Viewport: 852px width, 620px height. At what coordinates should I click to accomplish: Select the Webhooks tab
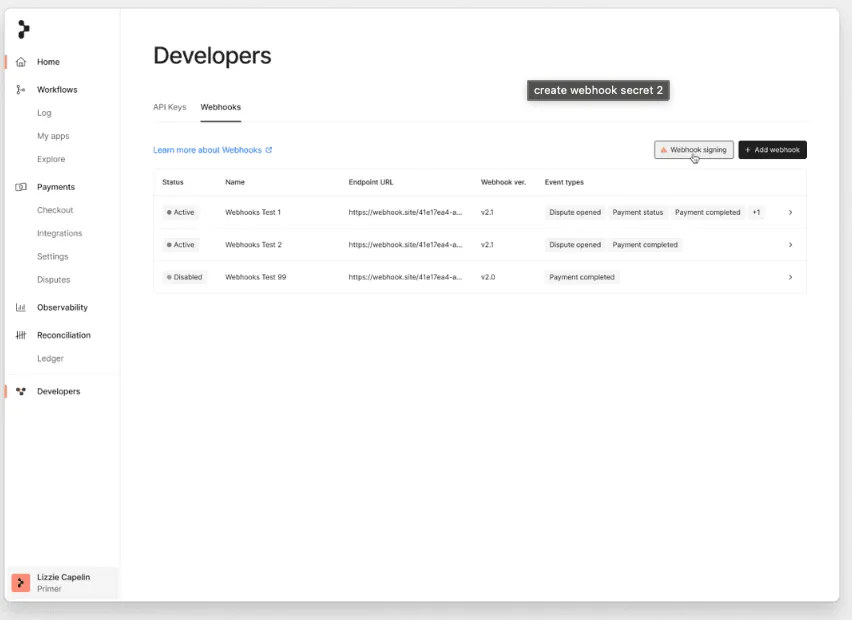pyautogui.click(x=221, y=107)
